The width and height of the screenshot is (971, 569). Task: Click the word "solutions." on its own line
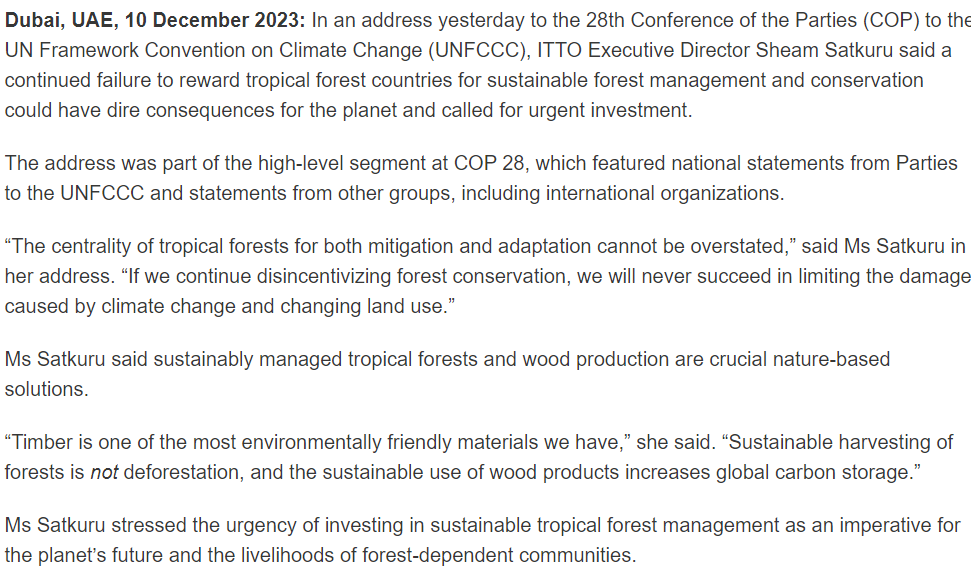coord(46,389)
